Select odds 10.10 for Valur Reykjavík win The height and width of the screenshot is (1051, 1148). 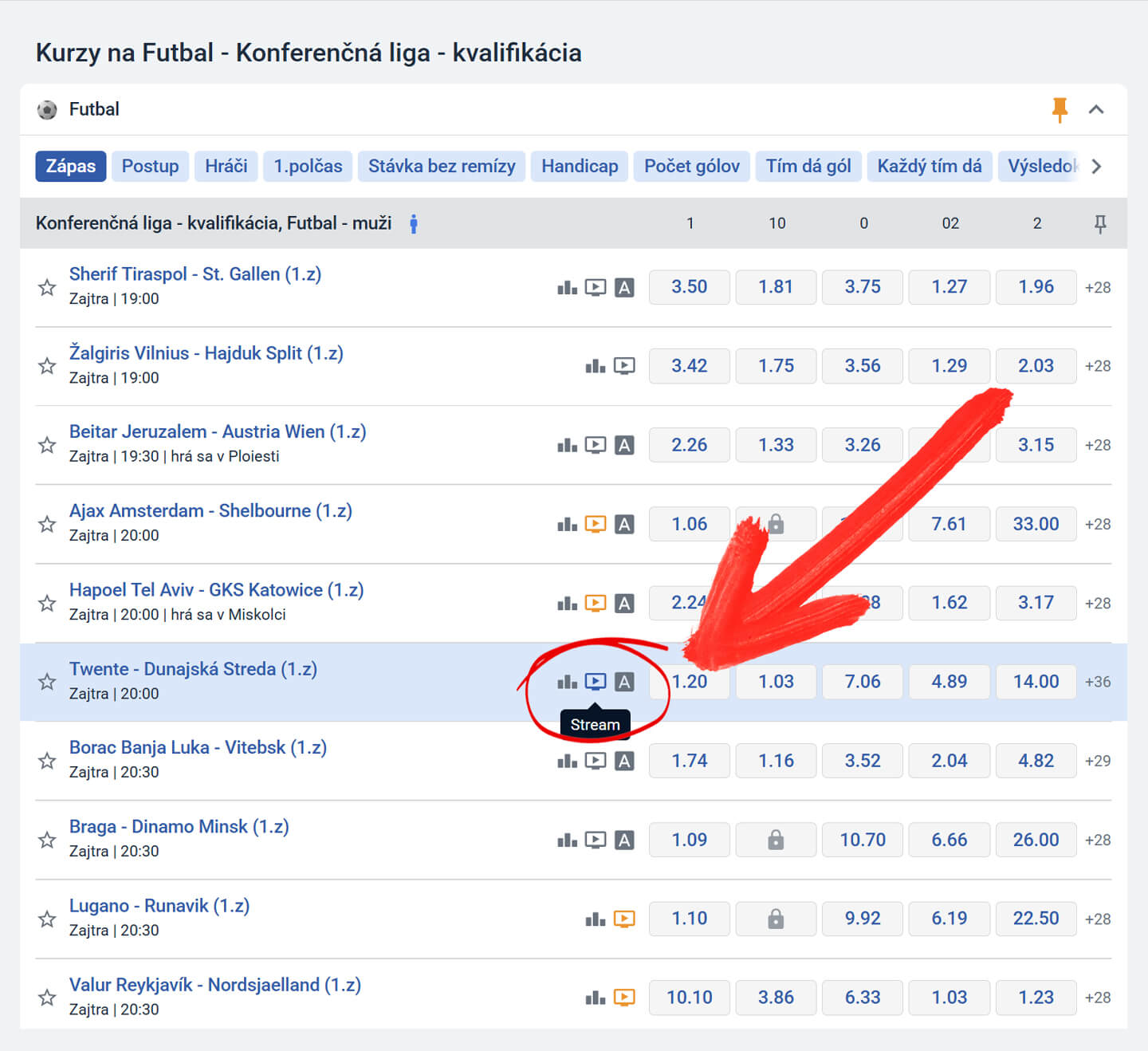pos(690,998)
